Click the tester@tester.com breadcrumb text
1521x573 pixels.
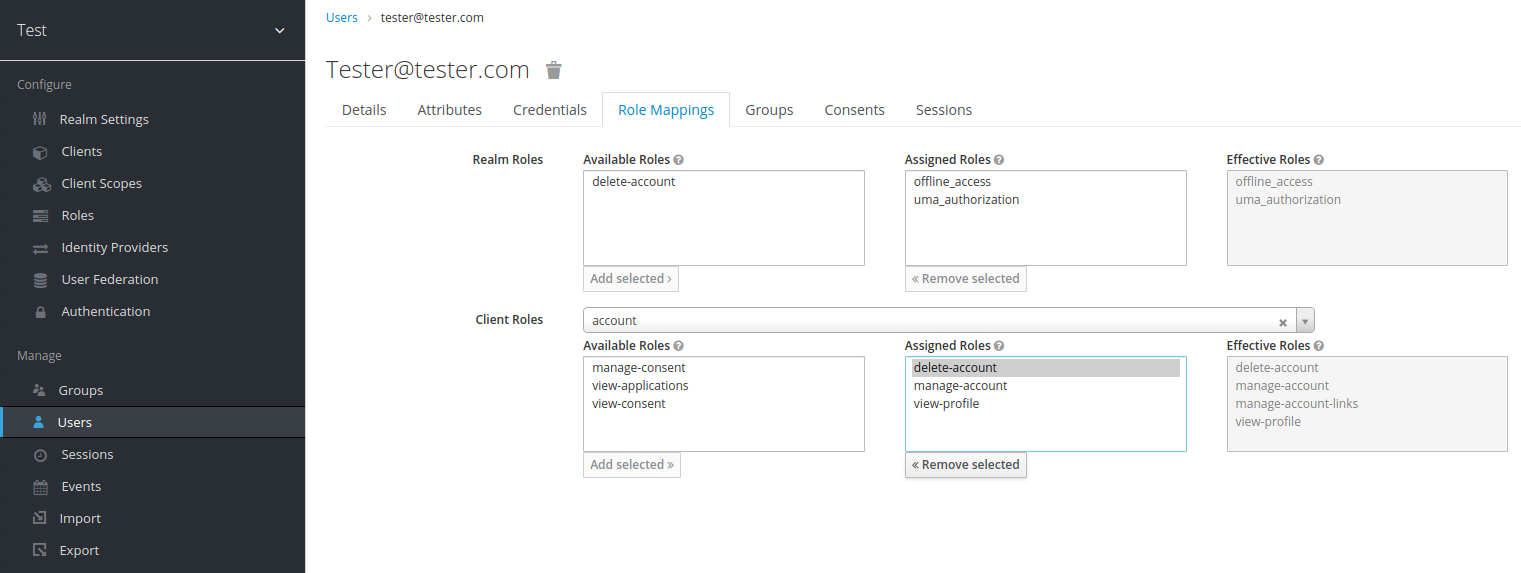[x=432, y=18]
